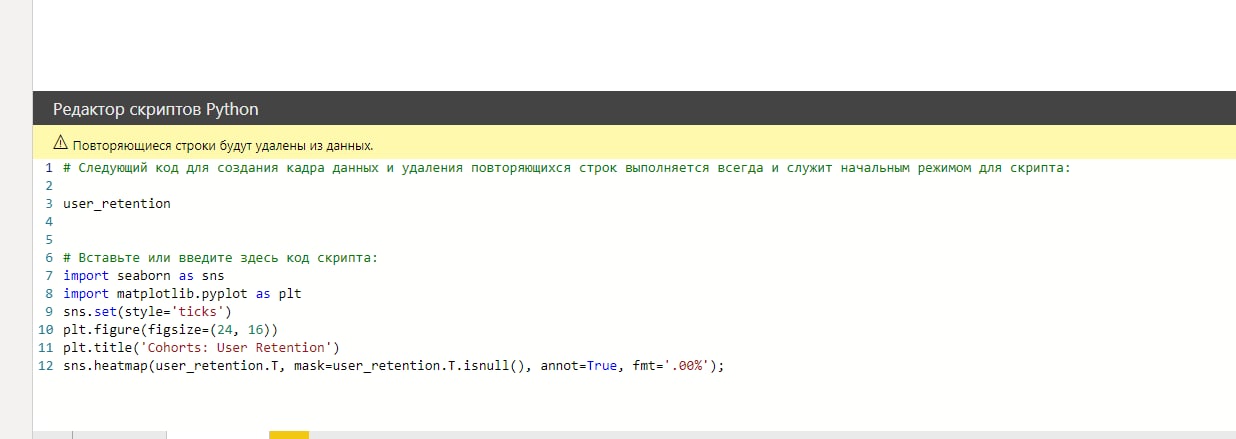The height and width of the screenshot is (439, 1236).
Task: Click line number 12 in the gutter
Action: tap(45, 366)
